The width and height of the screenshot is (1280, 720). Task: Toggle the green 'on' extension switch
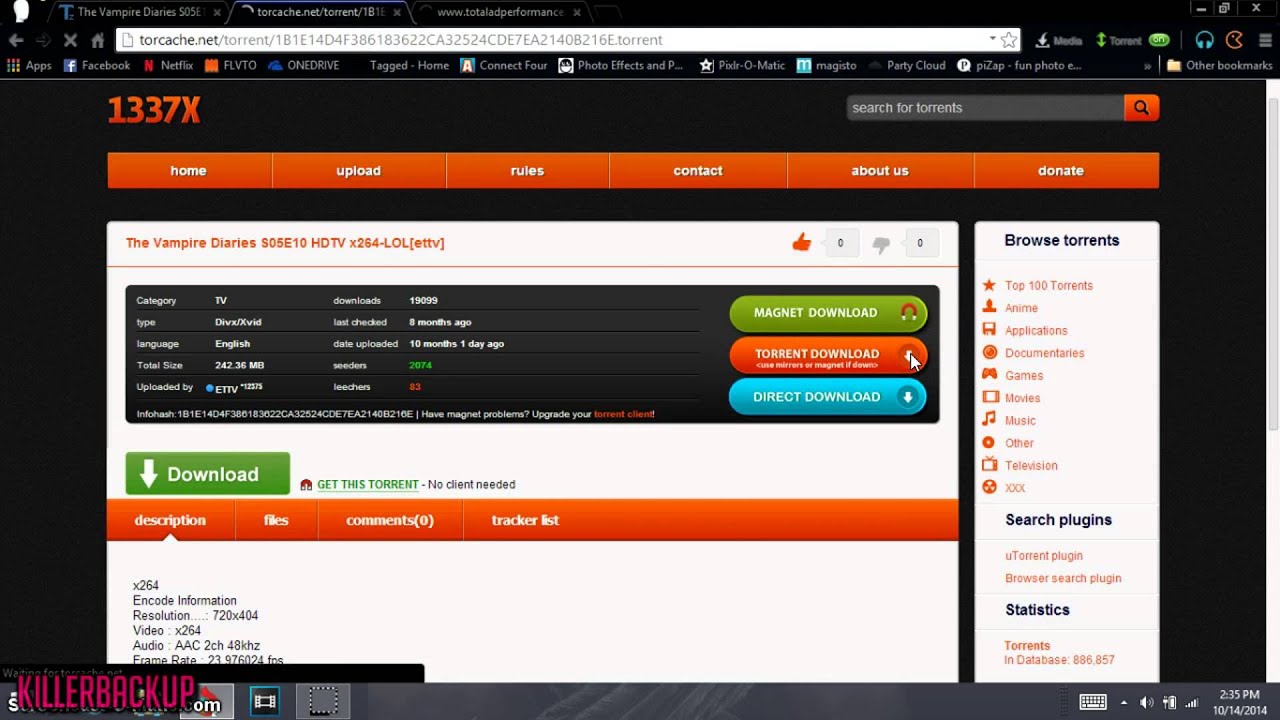tap(1159, 40)
